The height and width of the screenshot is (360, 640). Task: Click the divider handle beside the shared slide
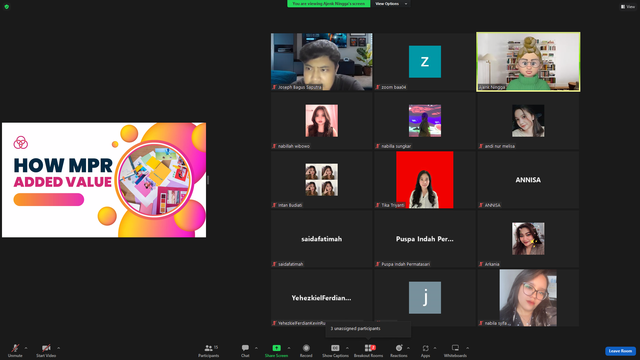coord(208,180)
